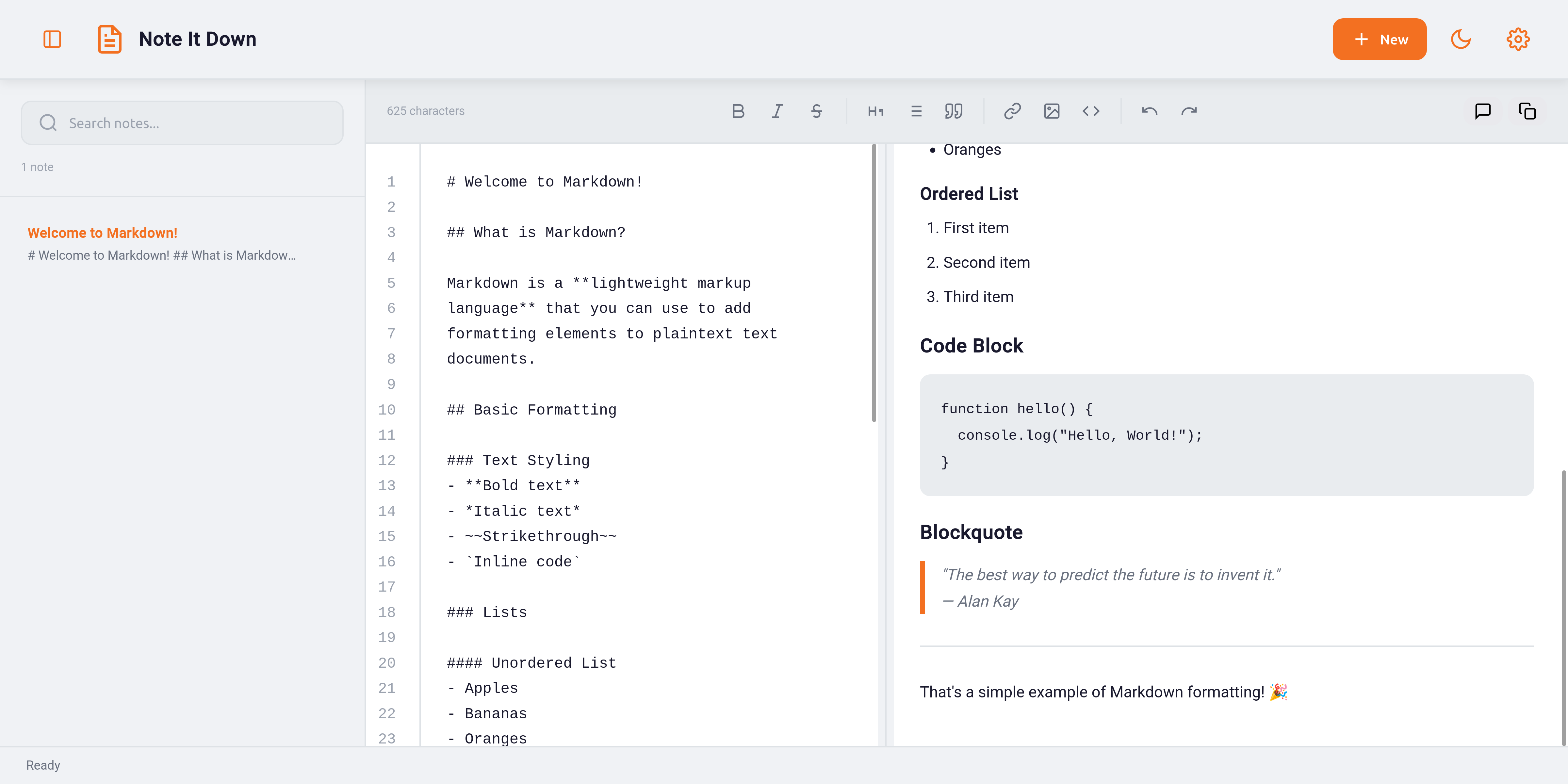Apply italic formatting

point(777,111)
